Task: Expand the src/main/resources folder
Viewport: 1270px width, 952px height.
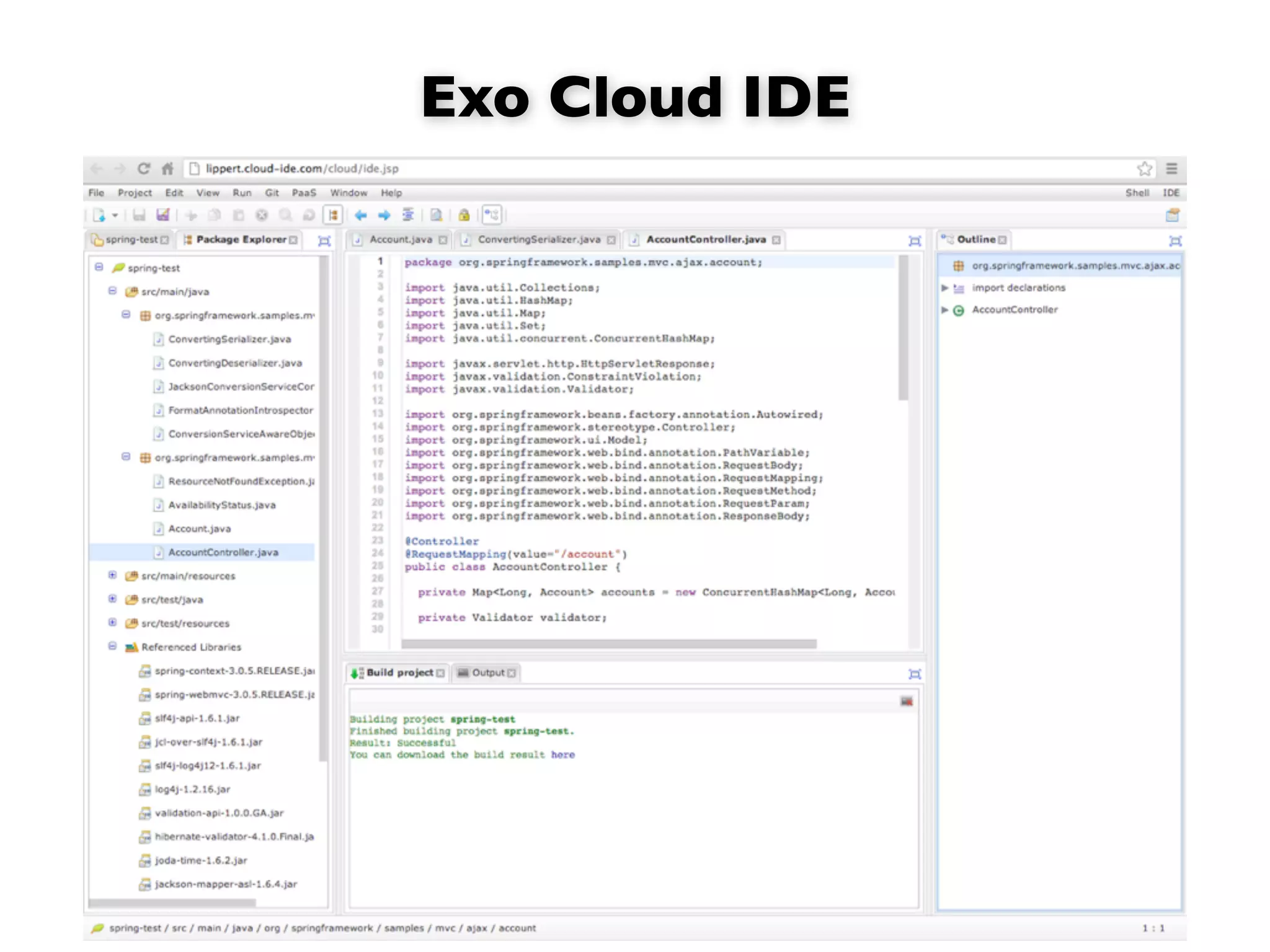Action: click(x=112, y=575)
